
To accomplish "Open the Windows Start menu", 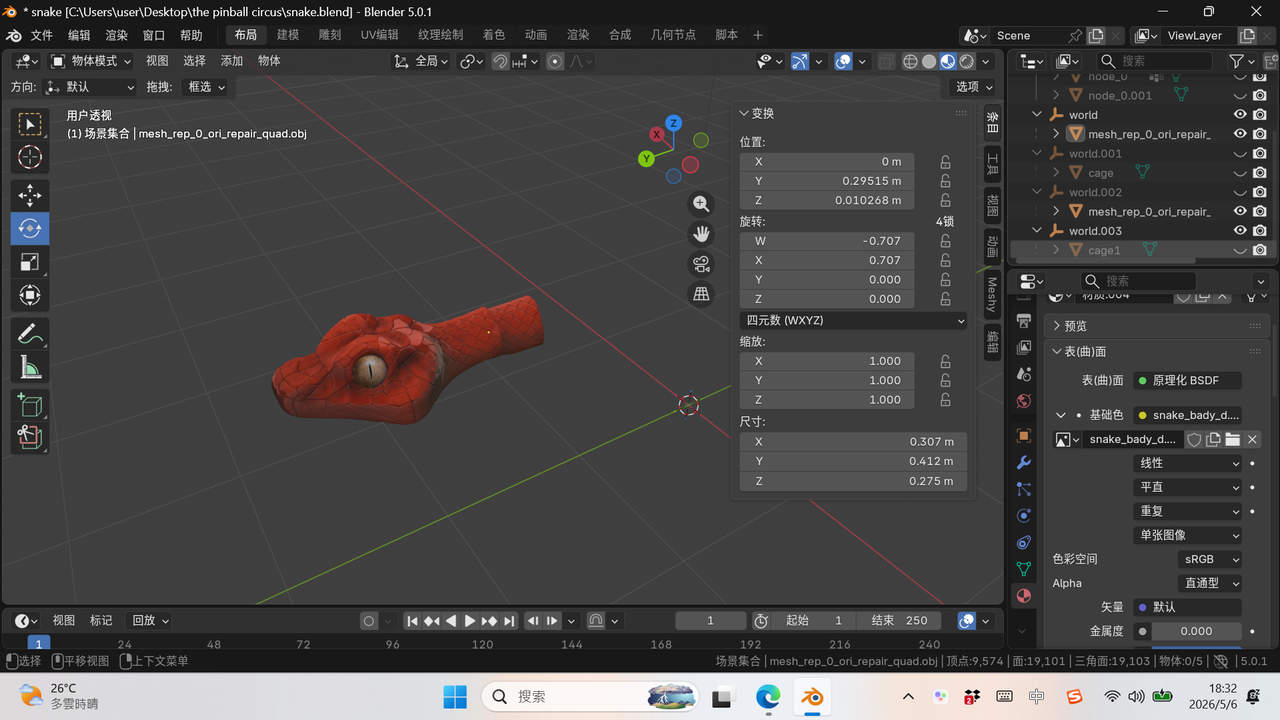I will pos(454,696).
